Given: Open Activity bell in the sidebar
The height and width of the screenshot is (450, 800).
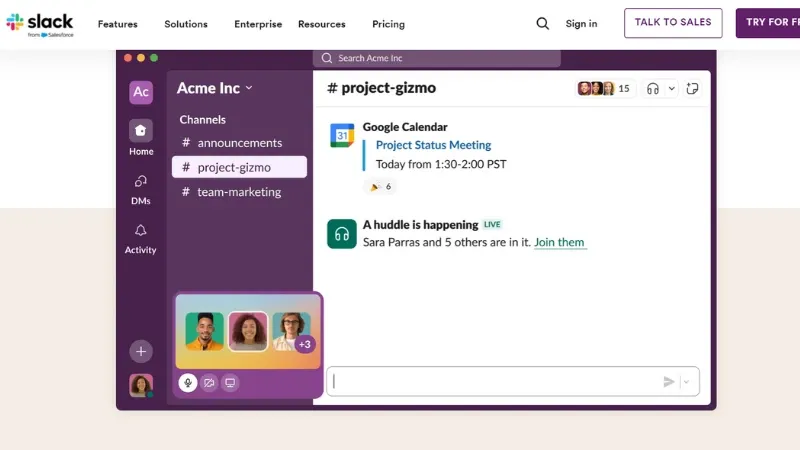Looking at the screenshot, I should 141,239.
